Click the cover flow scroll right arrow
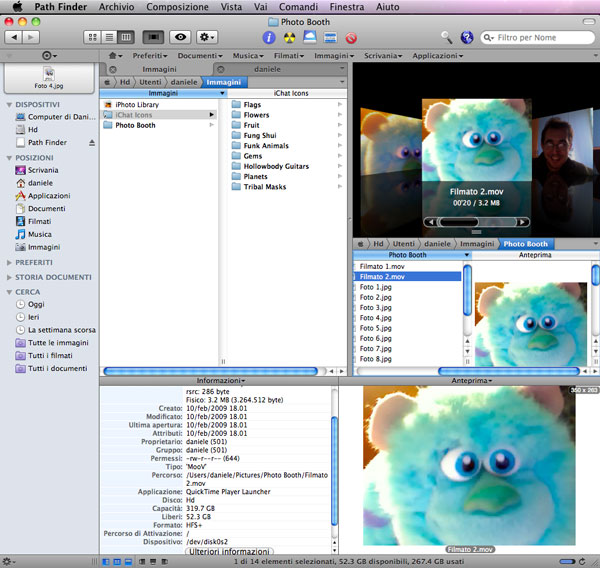This screenshot has width=600, height=568. click(x=522, y=222)
